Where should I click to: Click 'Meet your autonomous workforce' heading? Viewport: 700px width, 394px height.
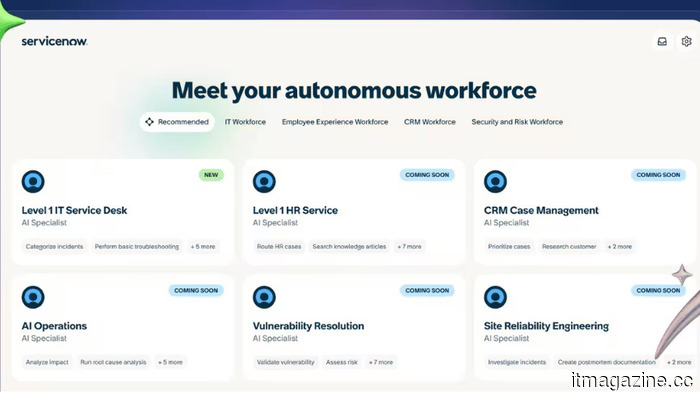click(354, 91)
